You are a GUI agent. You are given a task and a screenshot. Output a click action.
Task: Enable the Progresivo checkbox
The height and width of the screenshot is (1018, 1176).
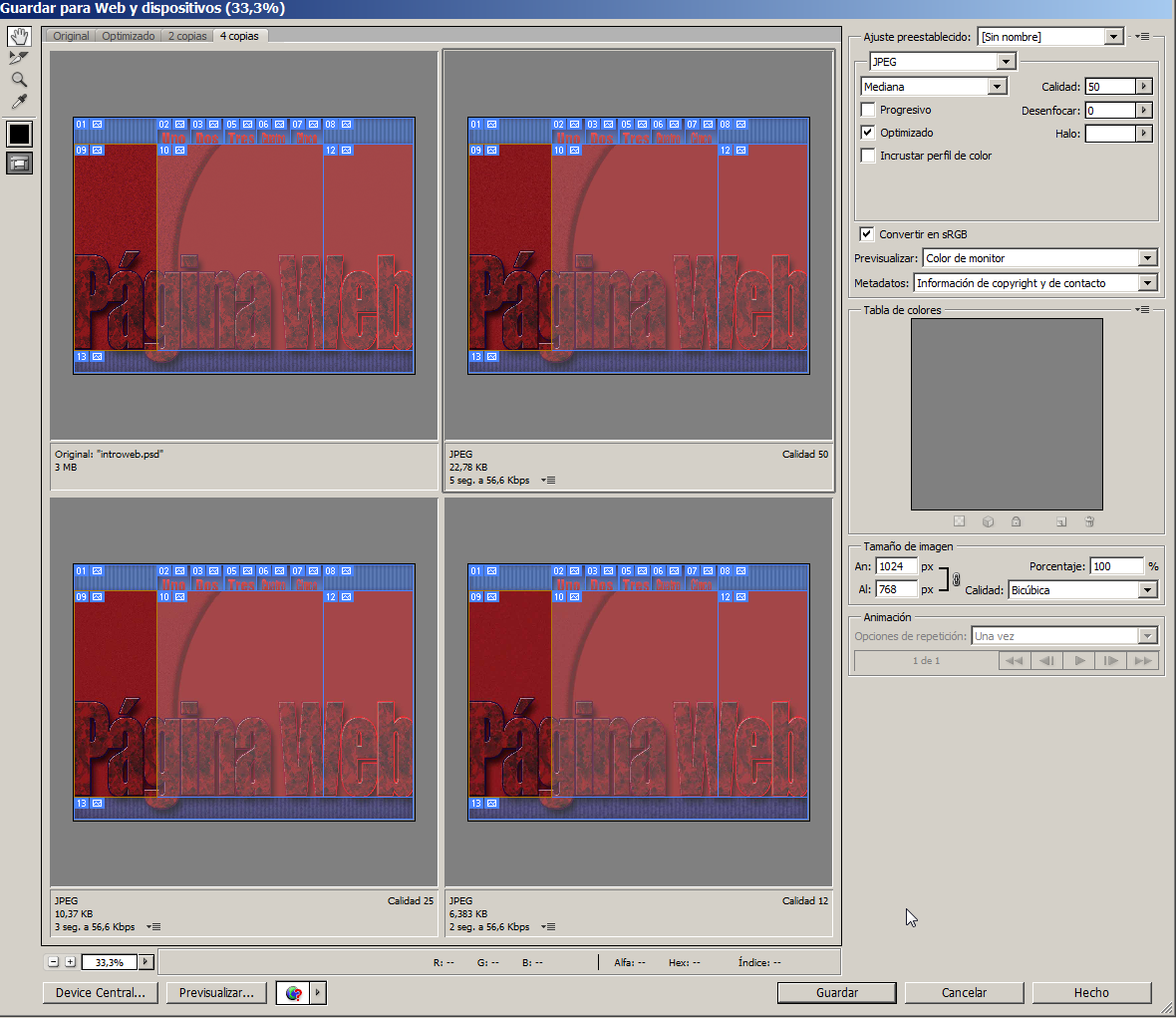[x=868, y=110]
